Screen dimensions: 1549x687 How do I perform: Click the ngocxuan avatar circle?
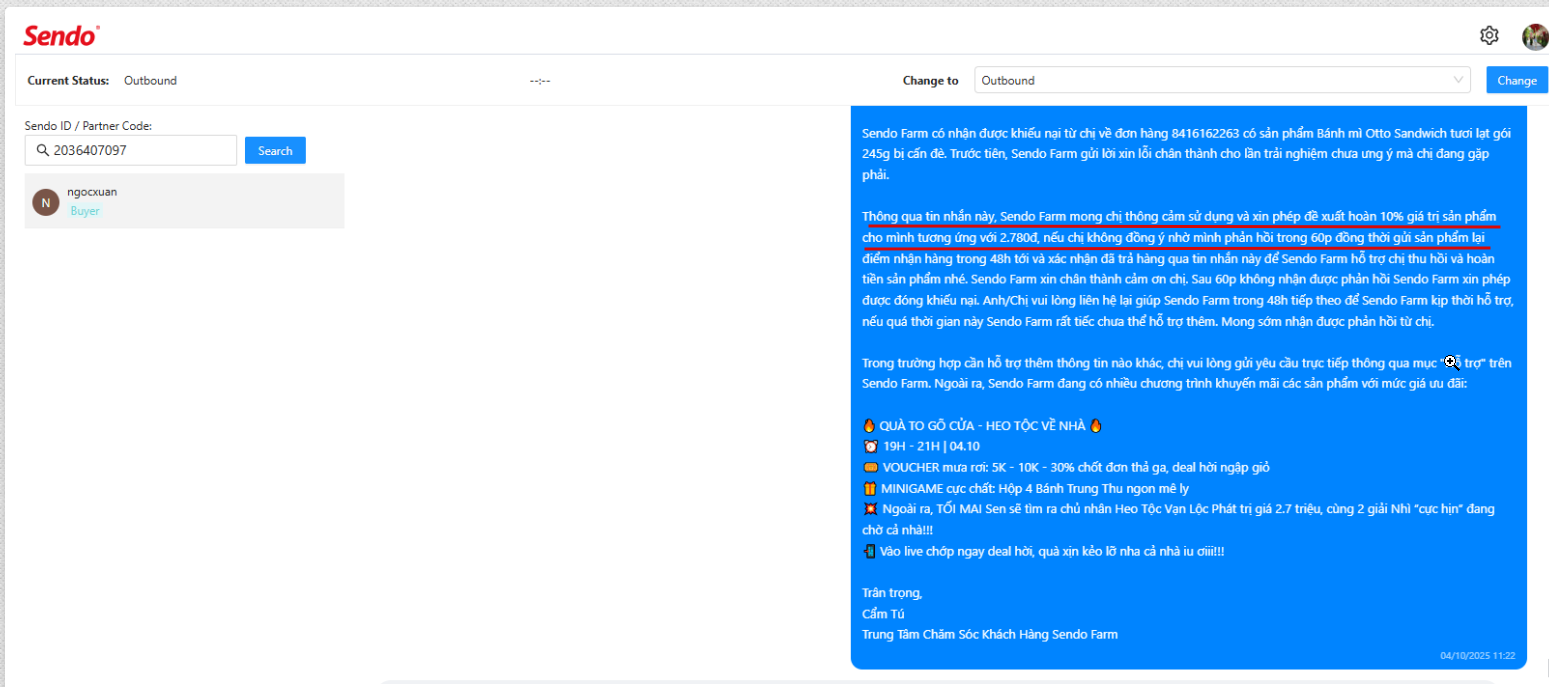point(45,202)
